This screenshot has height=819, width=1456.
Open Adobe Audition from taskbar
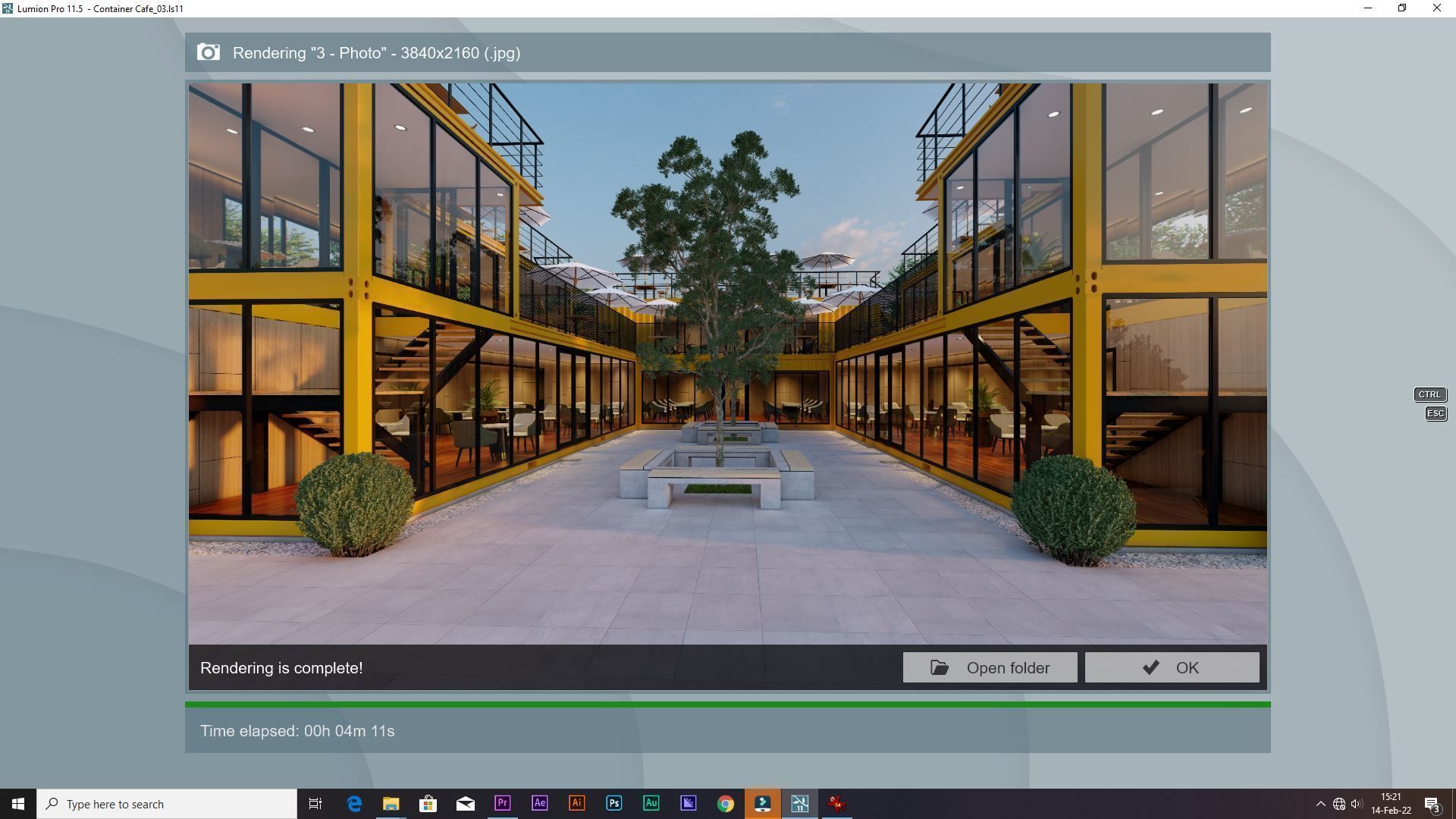point(651,804)
